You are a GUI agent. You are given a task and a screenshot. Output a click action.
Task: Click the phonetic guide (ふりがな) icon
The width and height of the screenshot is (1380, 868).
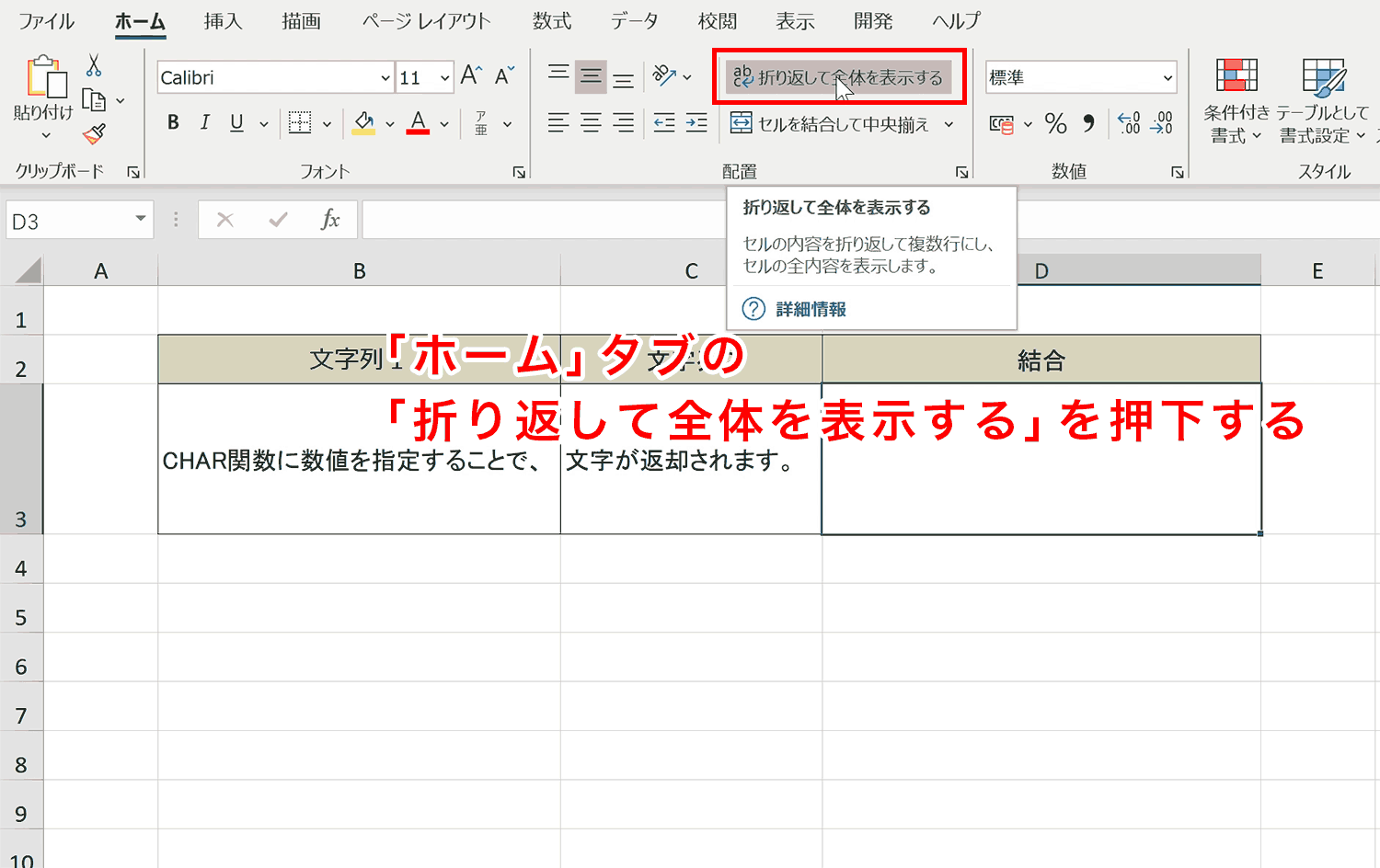point(481,123)
